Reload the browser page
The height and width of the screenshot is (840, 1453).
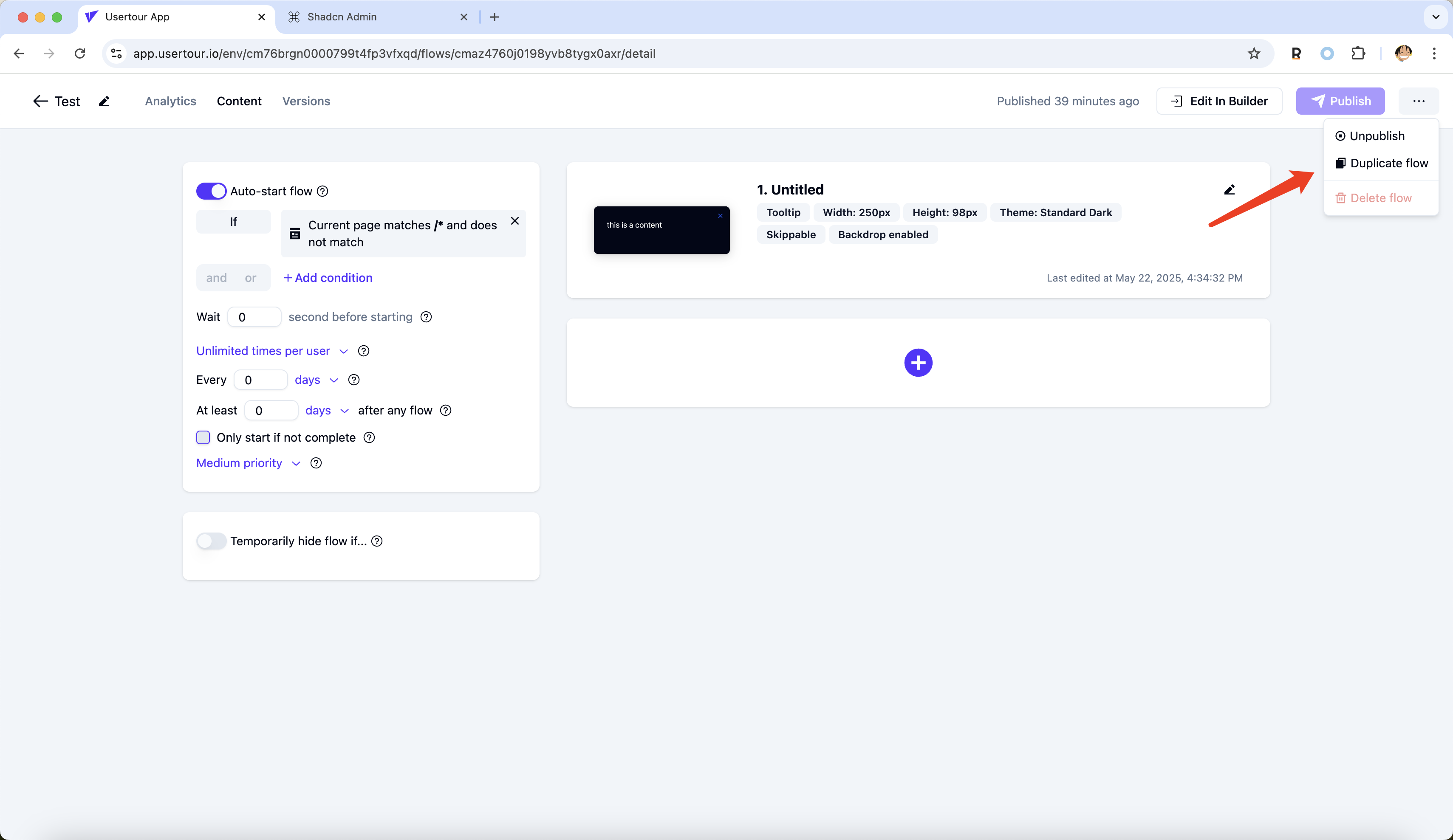tap(80, 54)
